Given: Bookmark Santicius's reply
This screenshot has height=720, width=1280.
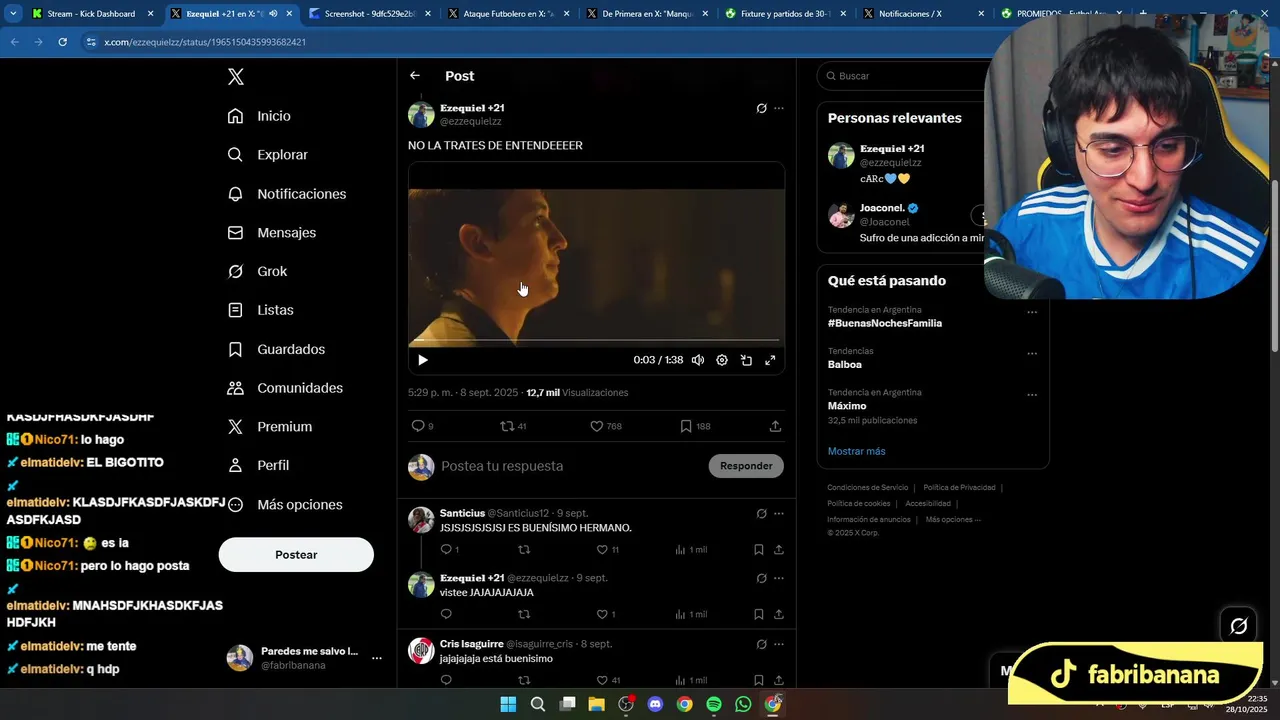Looking at the screenshot, I should [759, 550].
